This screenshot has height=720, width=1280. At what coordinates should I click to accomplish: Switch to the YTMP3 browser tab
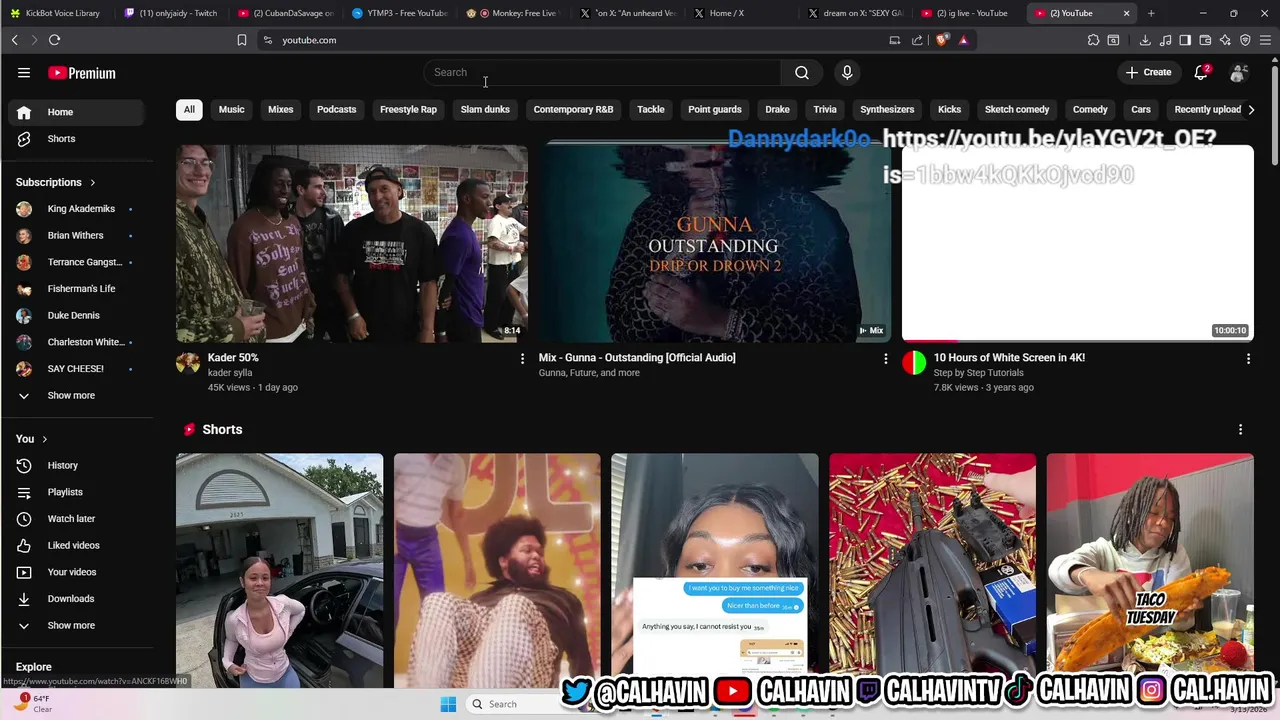click(400, 13)
